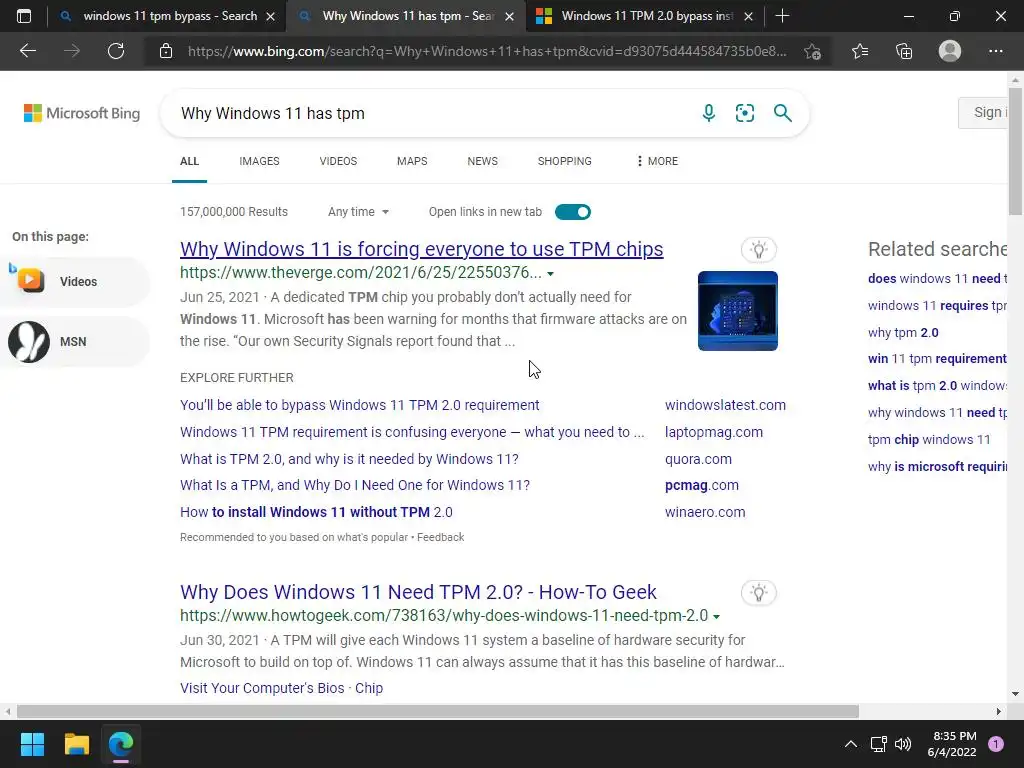This screenshot has height=768, width=1024.
Task: Click the Bing search input field
Action: tap(431, 113)
